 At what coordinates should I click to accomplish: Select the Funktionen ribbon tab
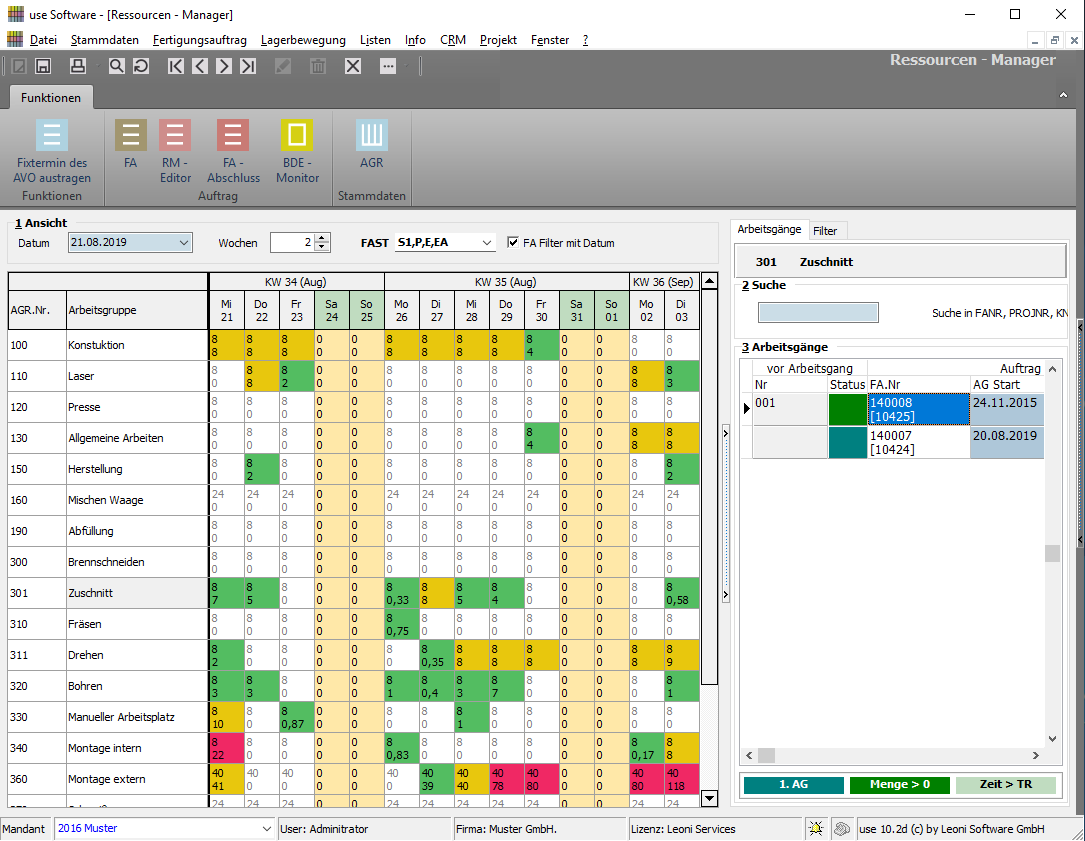click(x=51, y=98)
